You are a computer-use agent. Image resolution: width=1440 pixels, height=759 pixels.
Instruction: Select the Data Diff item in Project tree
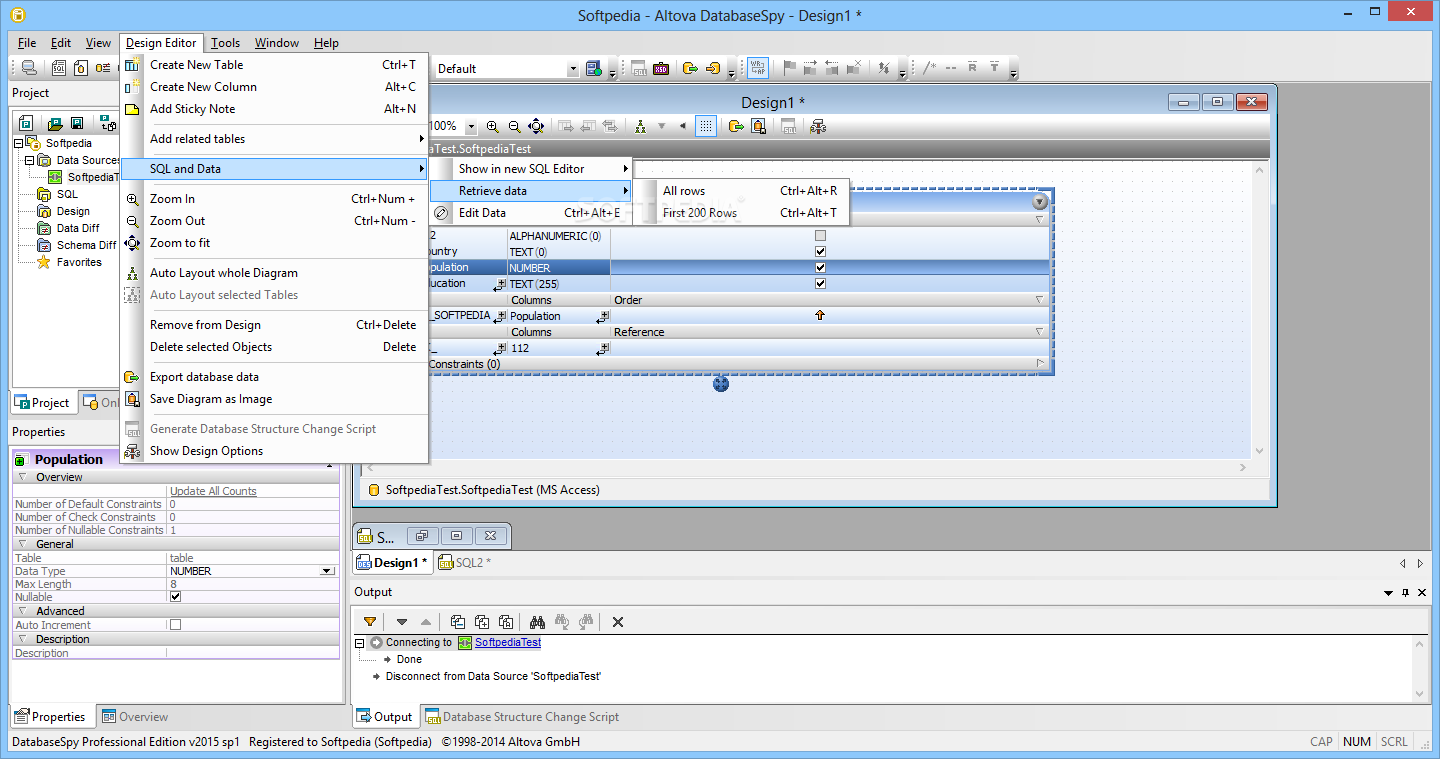pos(78,228)
